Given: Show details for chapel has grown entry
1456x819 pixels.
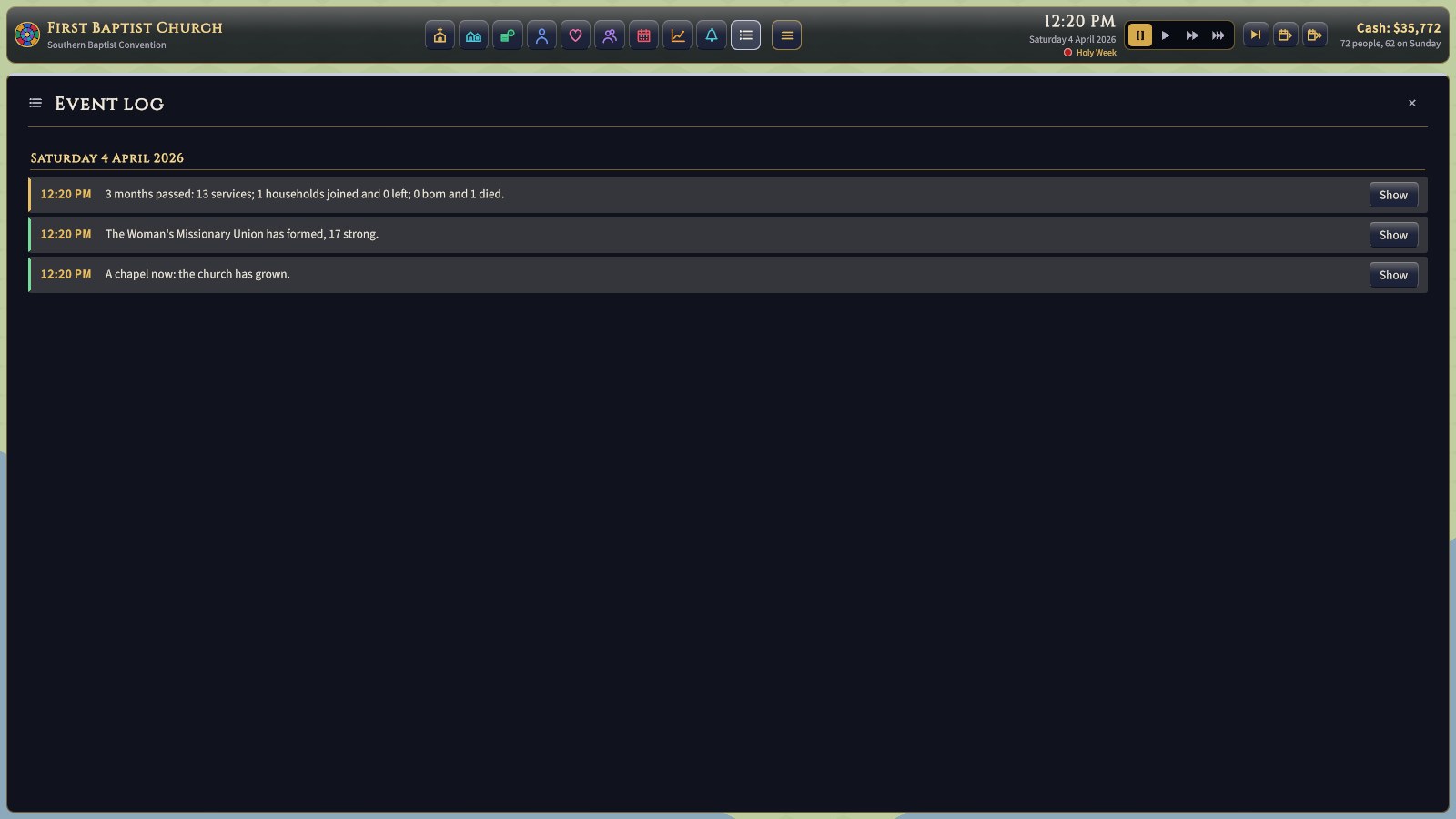Looking at the screenshot, I should coord(1393,275).
